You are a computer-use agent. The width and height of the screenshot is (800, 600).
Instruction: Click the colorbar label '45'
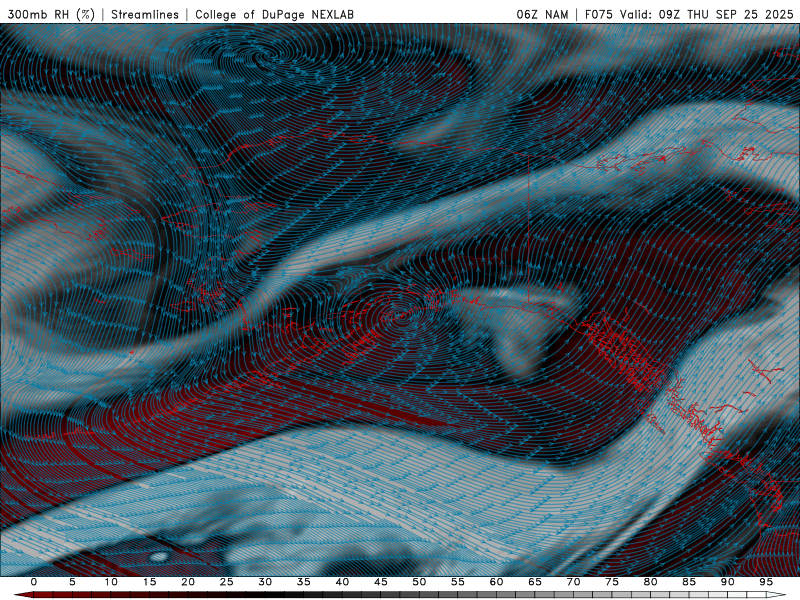pos(381,582)
